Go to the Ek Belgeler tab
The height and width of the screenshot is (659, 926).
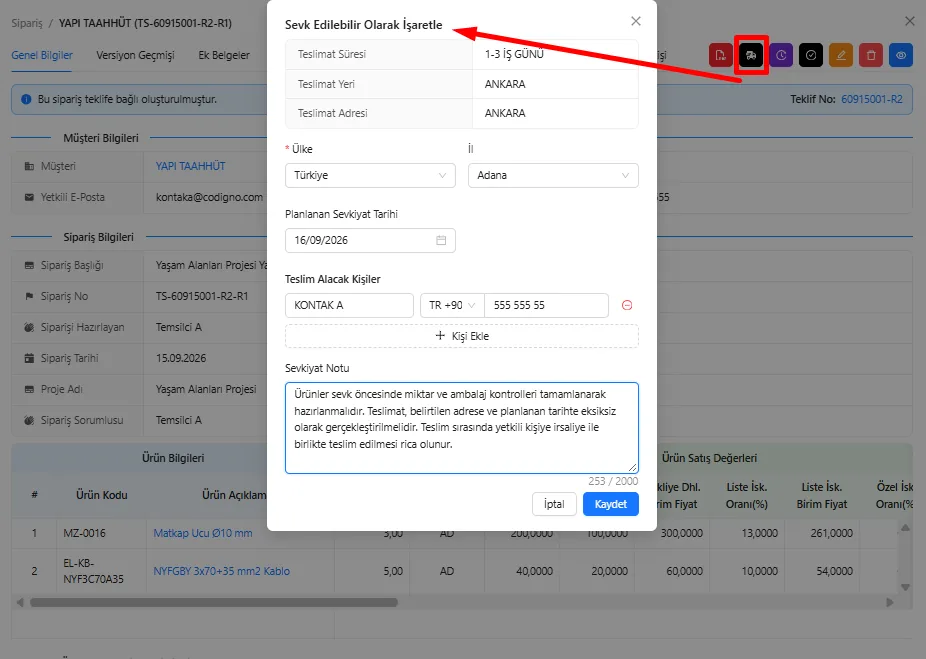pos(224,55)
